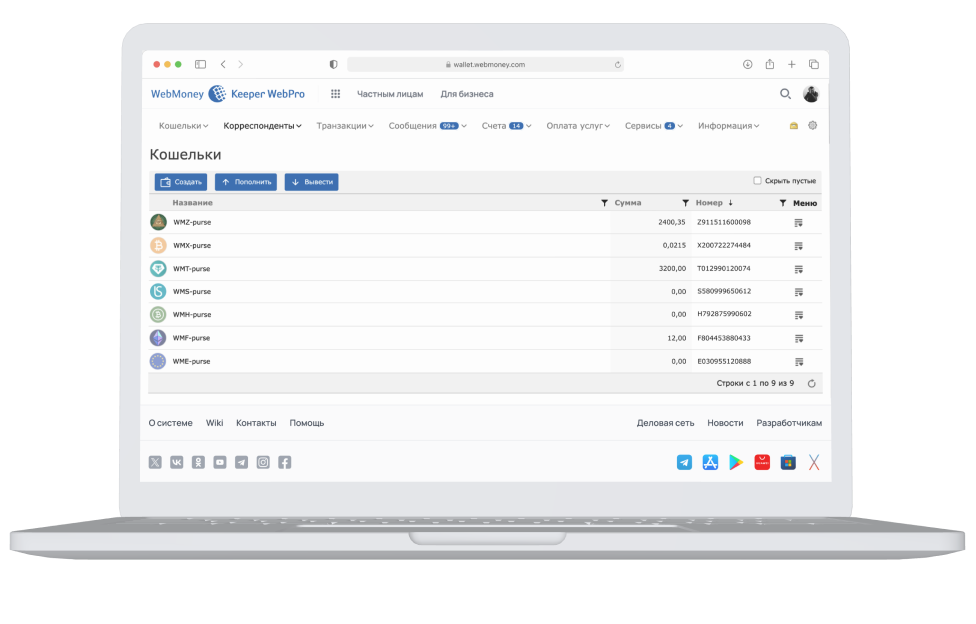This screenshot has height=624, width=976.
Task: Expand the Оплата услуг dropdown
Action: tap(578, 126)
